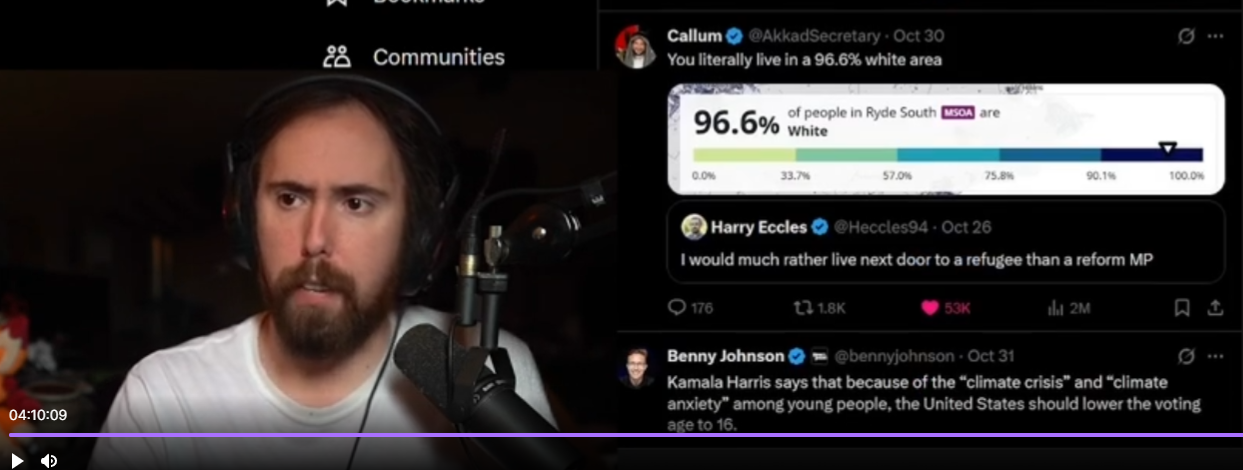Click Callum's profile avatar
1243x470 pixels.
[636, 48]
